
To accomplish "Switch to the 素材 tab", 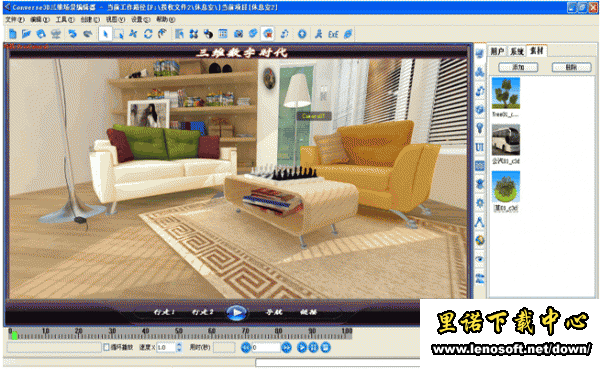I will coord(537,51).
